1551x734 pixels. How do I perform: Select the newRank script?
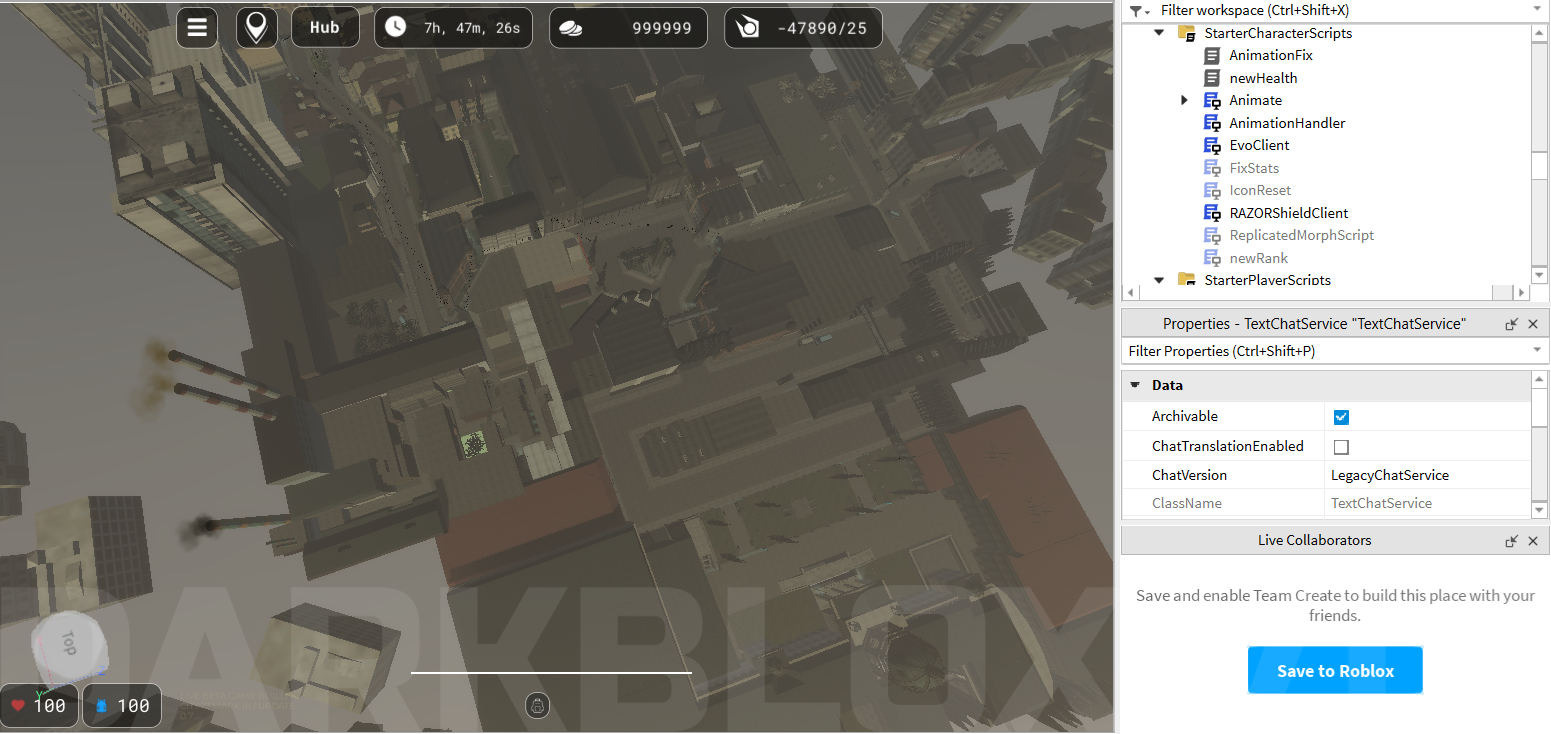click(1258, 258)
